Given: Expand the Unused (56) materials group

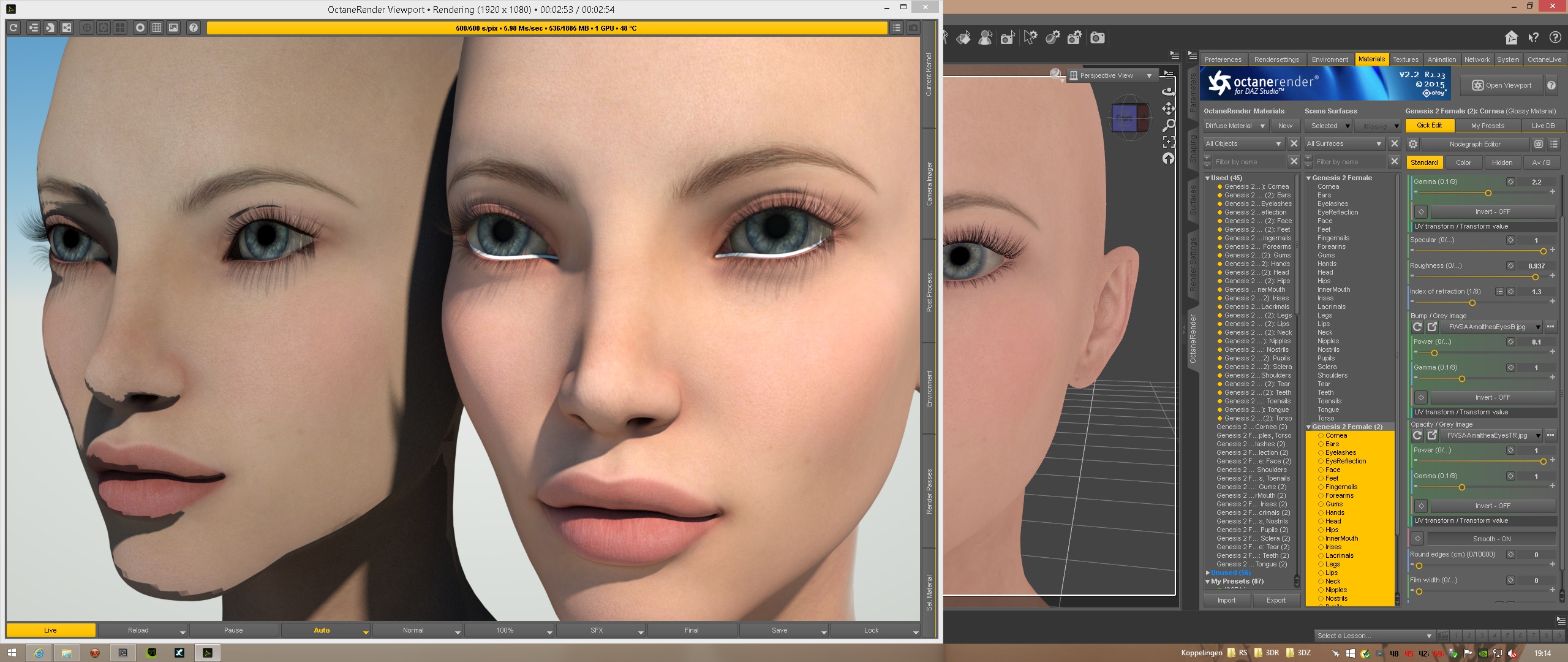Looking at the screenshot, I should coord(1208,573).
